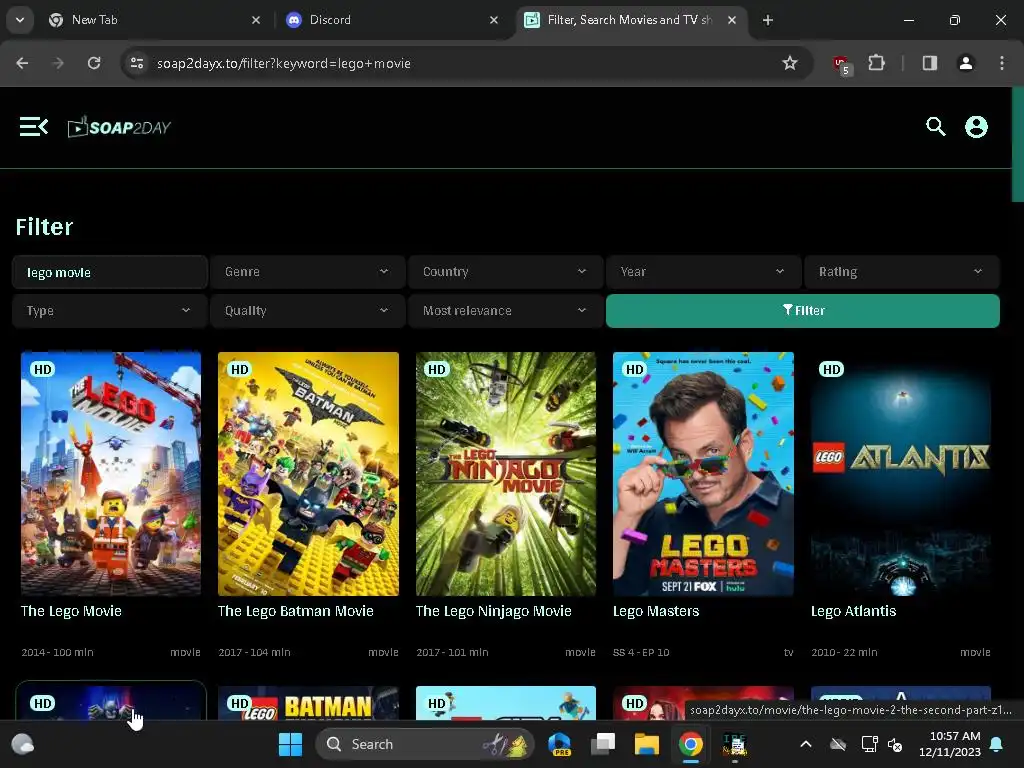Click The Lego Ninjago Movie title link
Viewport: 1024px width, 768px height.
click(x=494, y=611)
